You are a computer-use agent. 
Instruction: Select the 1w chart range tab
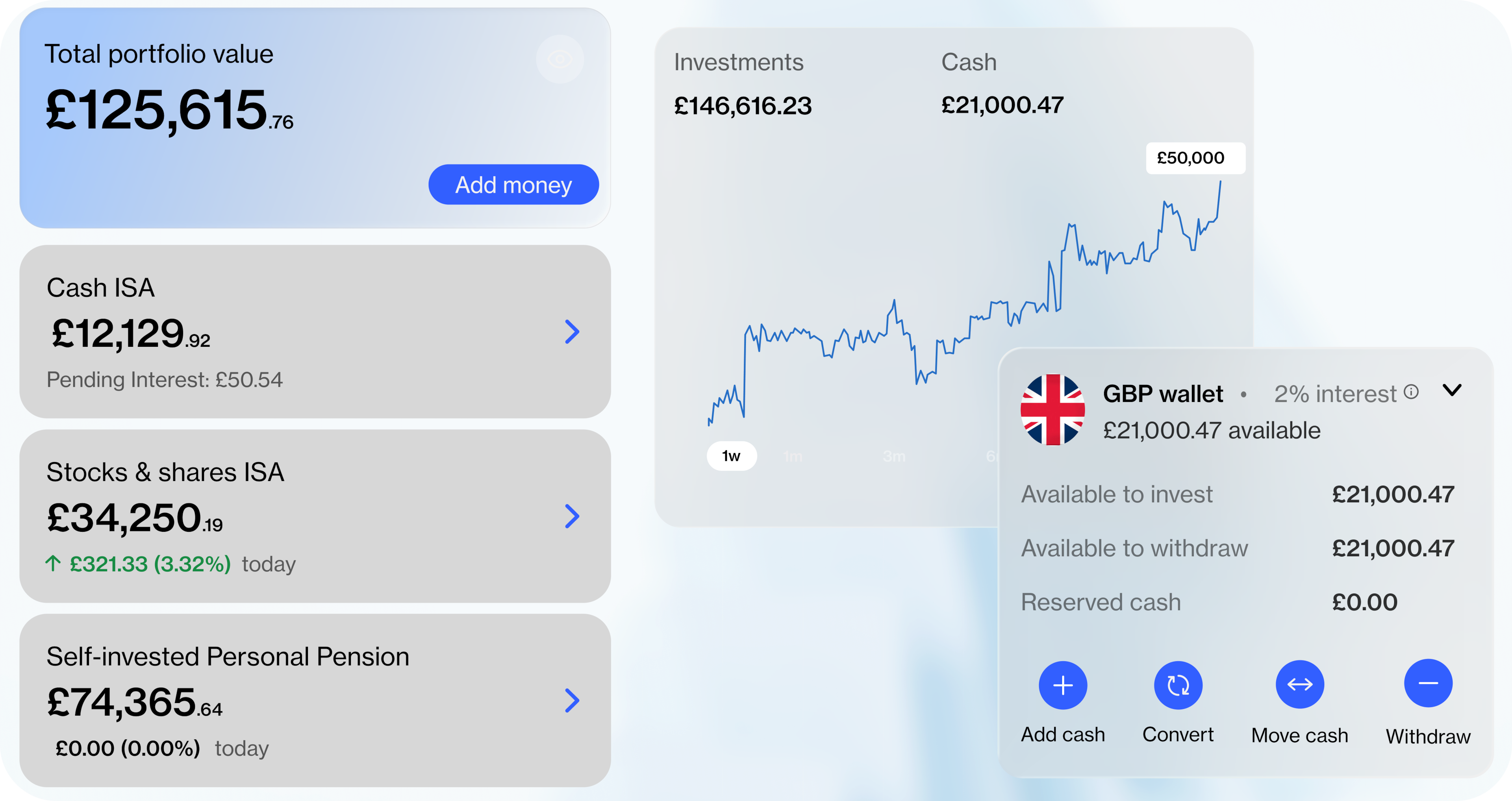pyautogui.click(x=731, y=455)
